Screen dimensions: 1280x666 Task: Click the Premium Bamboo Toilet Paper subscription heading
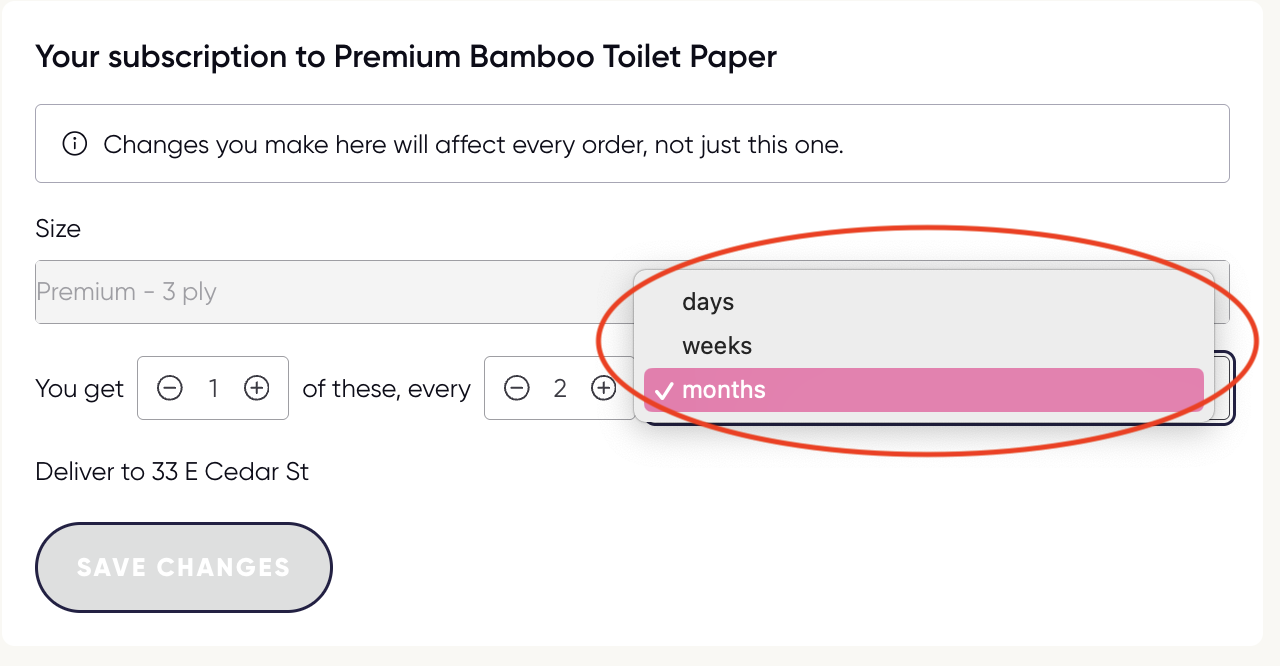(406, 57)
